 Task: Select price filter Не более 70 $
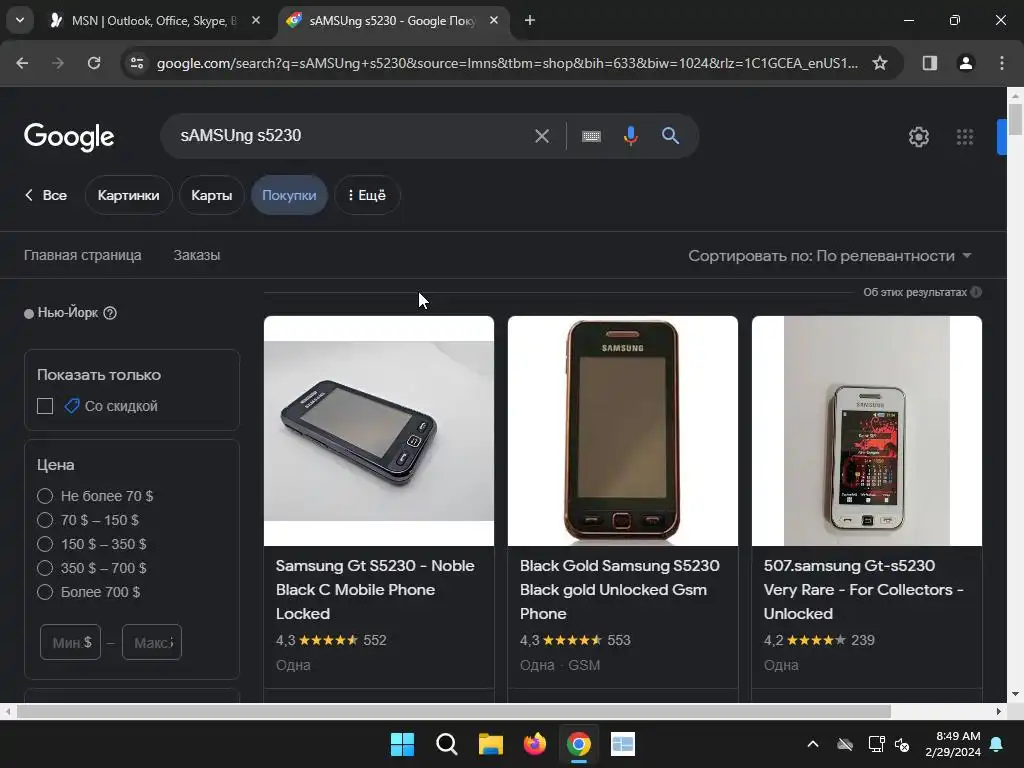(x=45, y=496)
